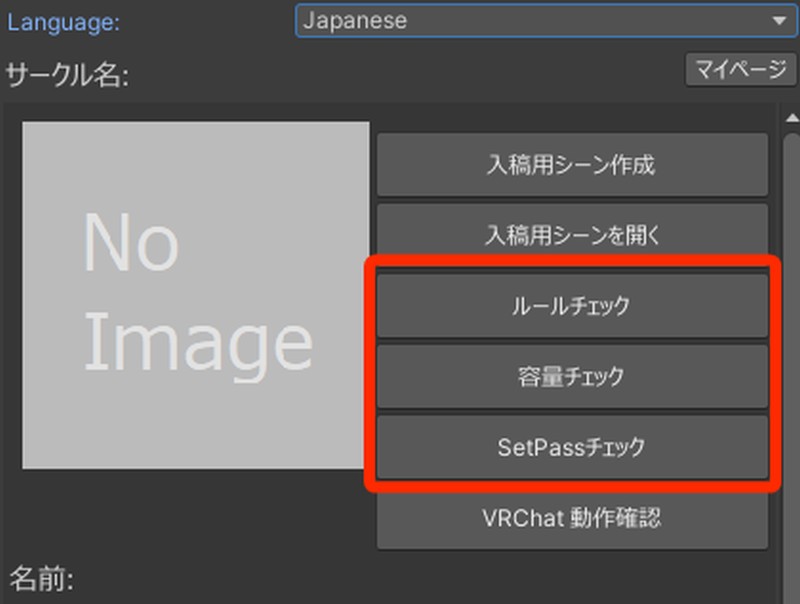The image size is (800, 604).
Task: Select the No Image thumbnail placeholder
Action: coord(196,295)
